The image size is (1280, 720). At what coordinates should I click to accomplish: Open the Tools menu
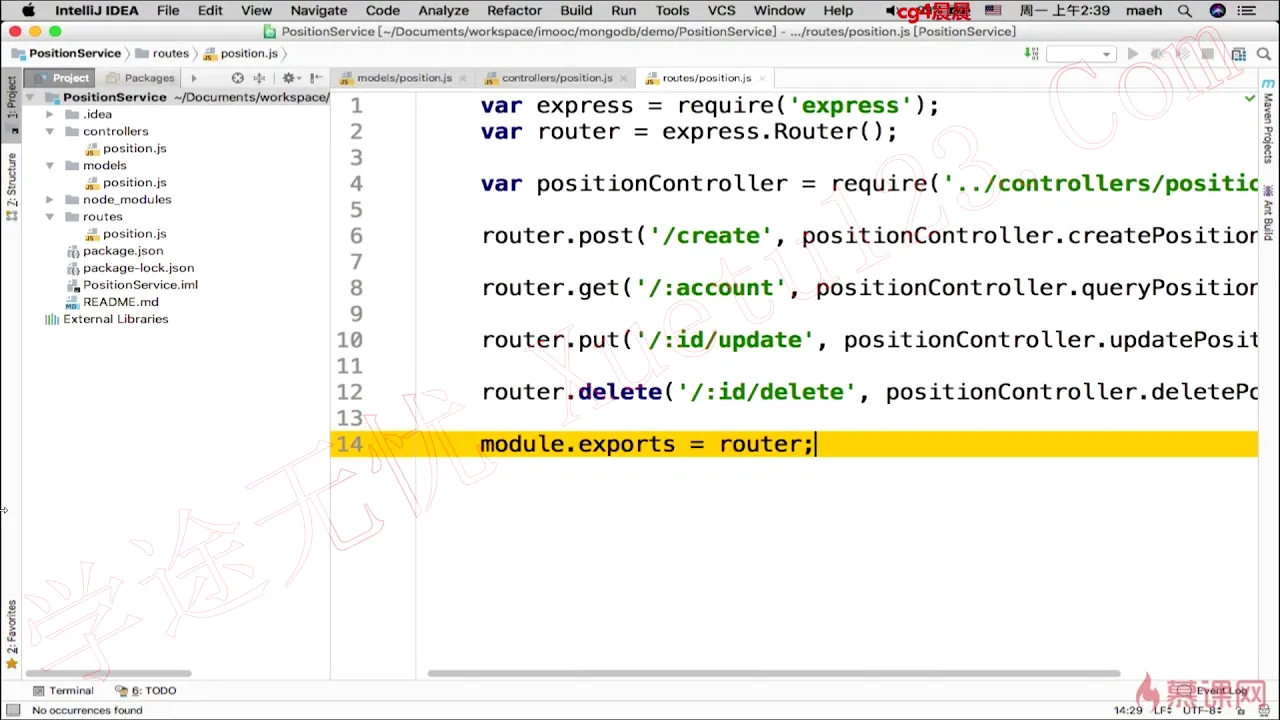click(672, 11)
